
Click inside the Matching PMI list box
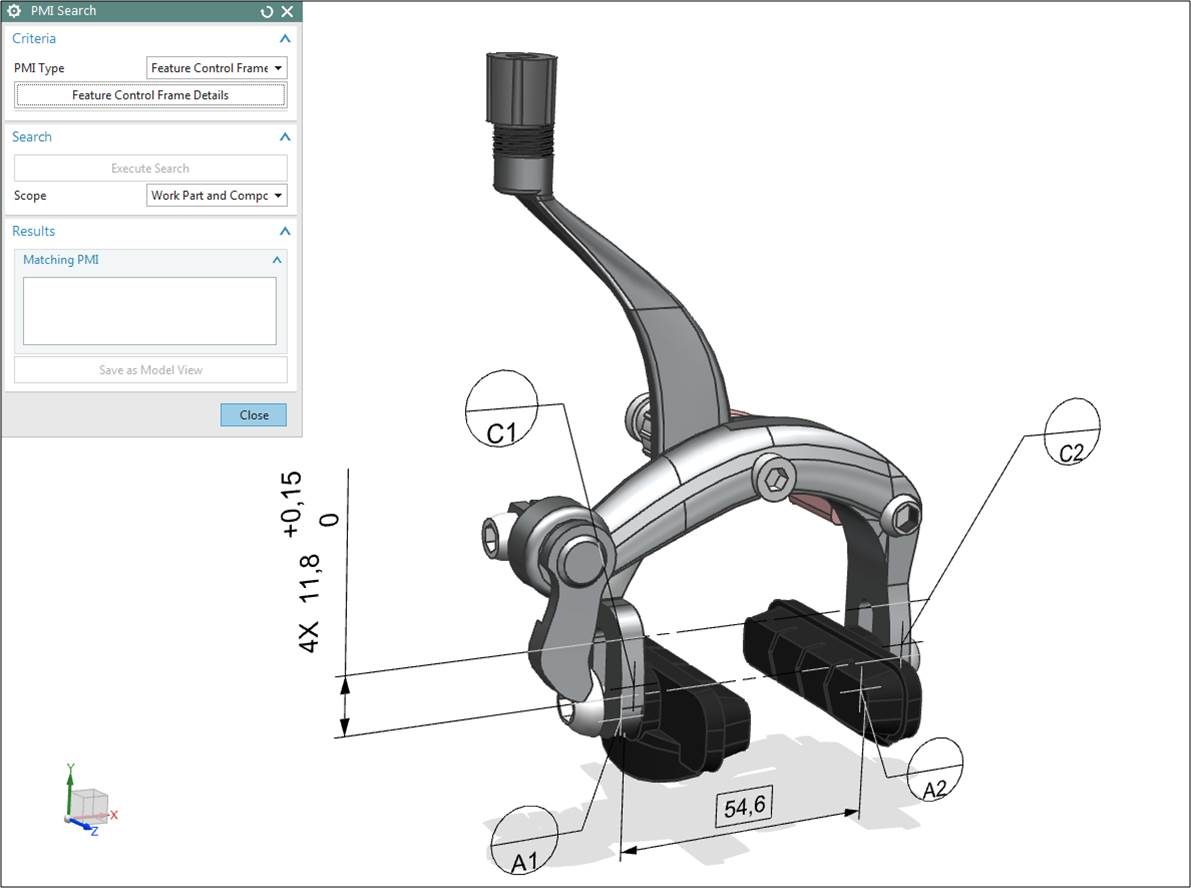150,311
